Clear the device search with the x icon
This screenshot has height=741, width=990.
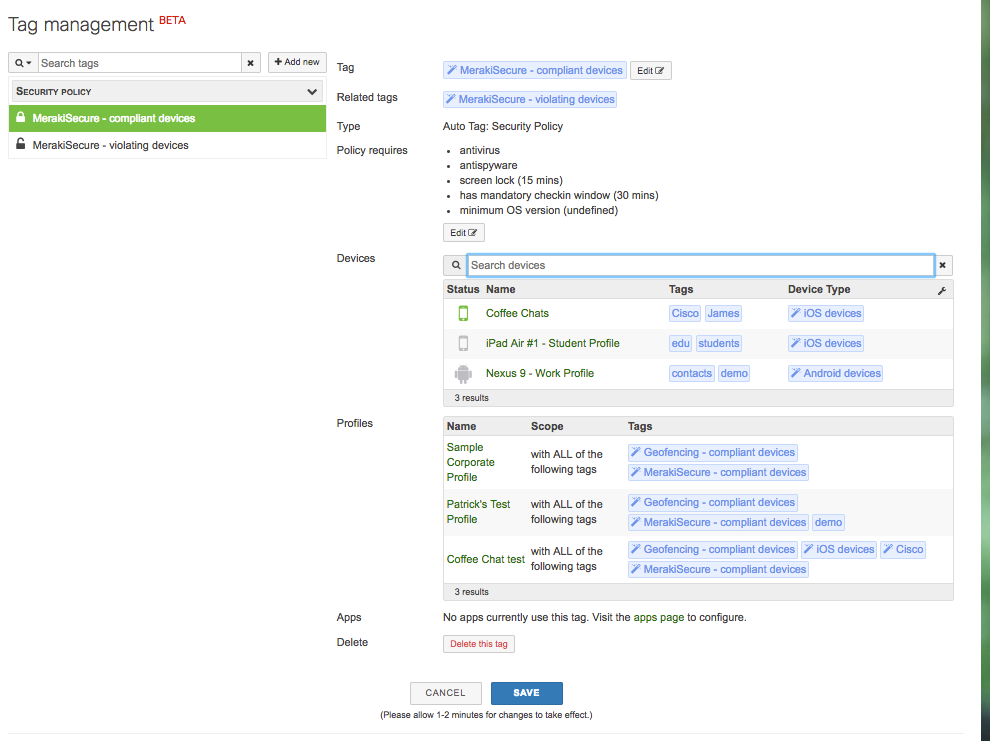[941, 265]
